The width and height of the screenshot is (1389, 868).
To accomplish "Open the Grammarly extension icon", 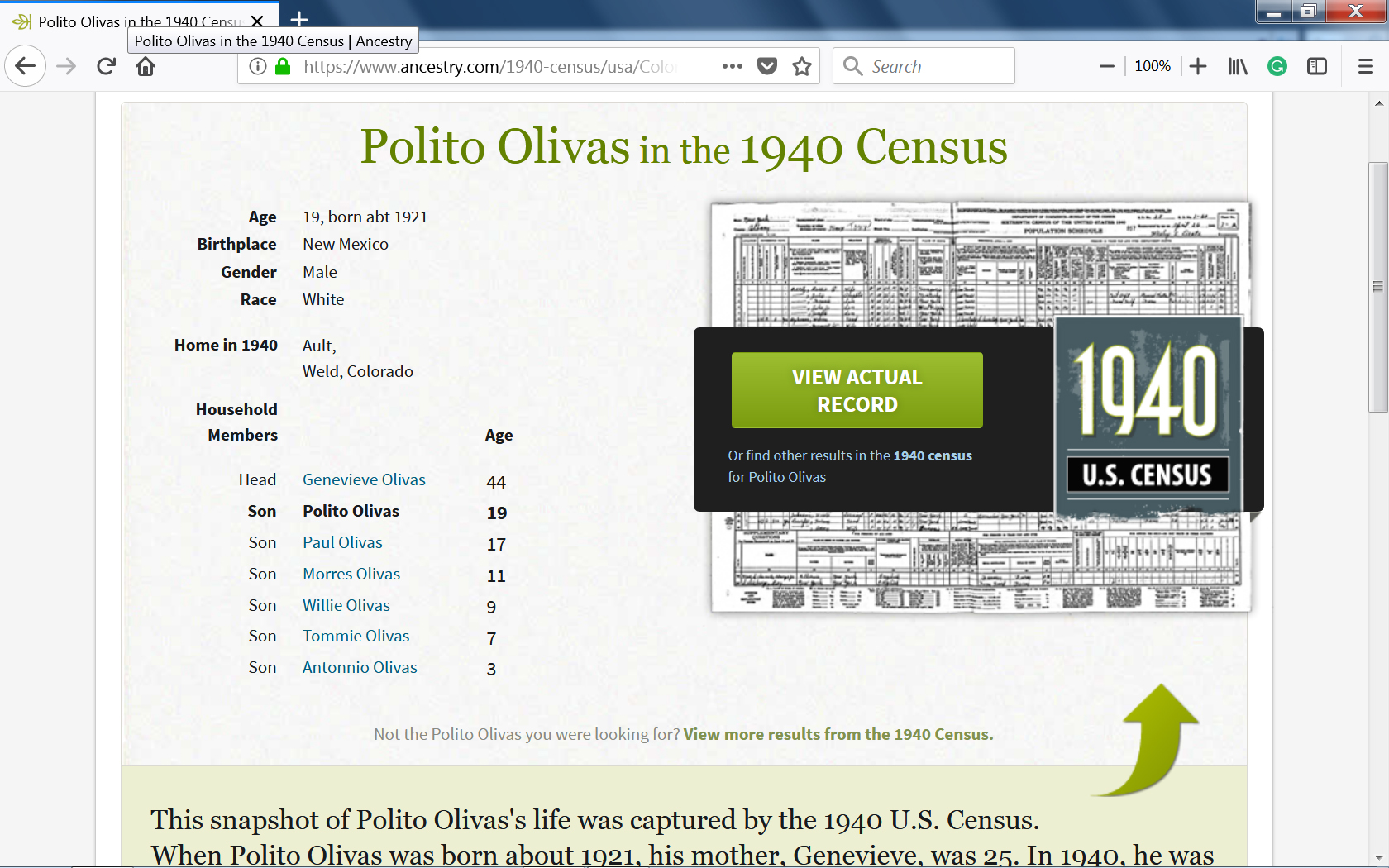I will tap(1277, 66).
